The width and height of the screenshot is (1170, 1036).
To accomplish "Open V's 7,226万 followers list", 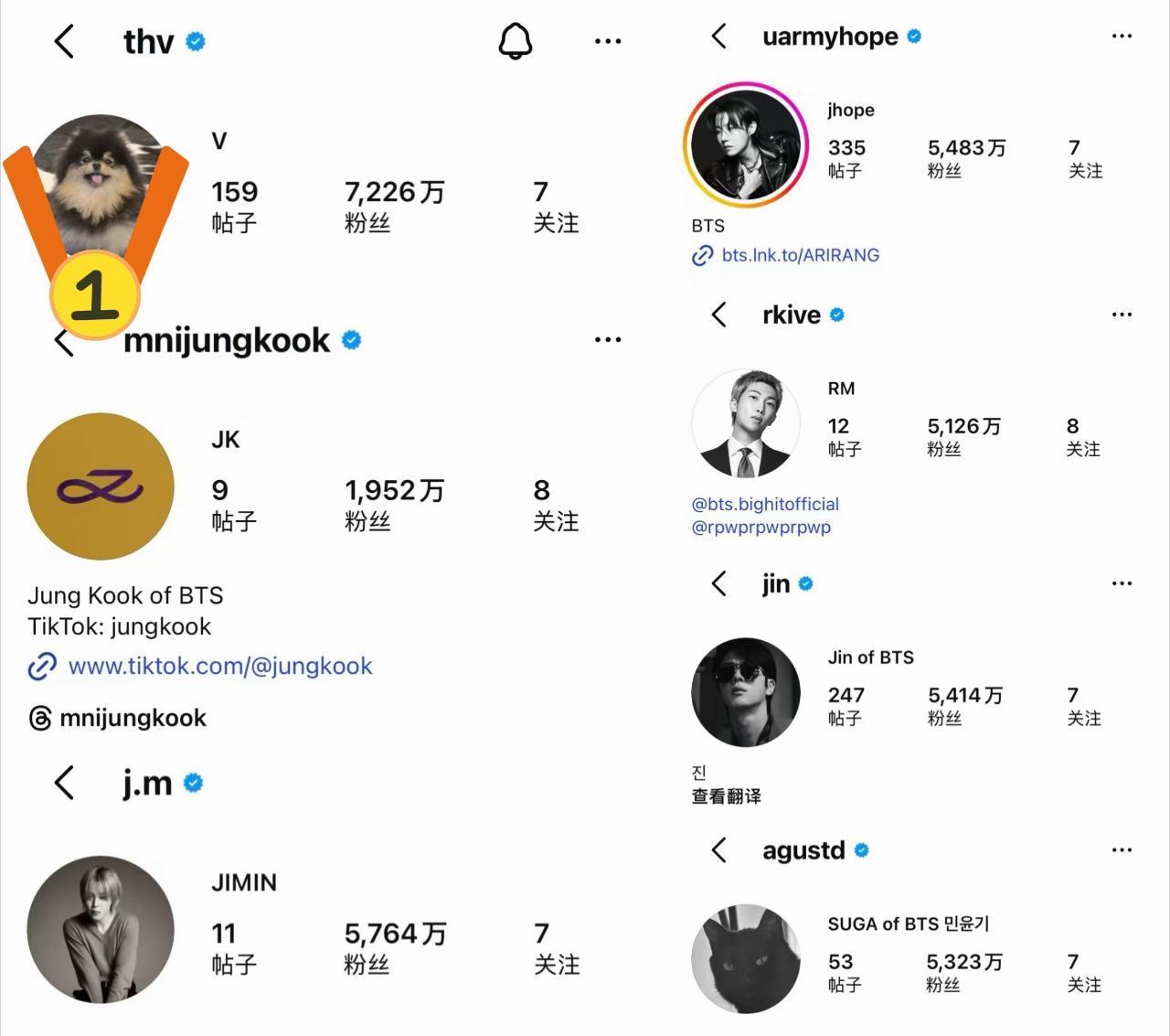I will click(394, 206).
